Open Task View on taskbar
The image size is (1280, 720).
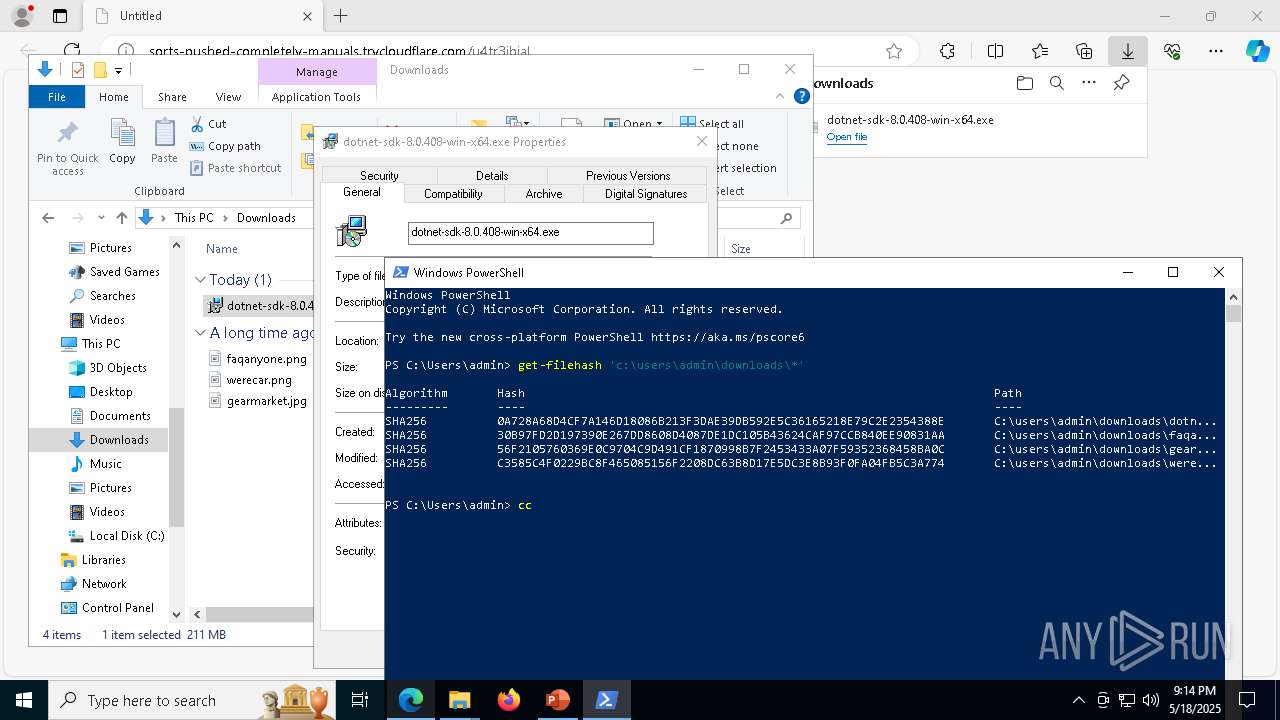360,700
